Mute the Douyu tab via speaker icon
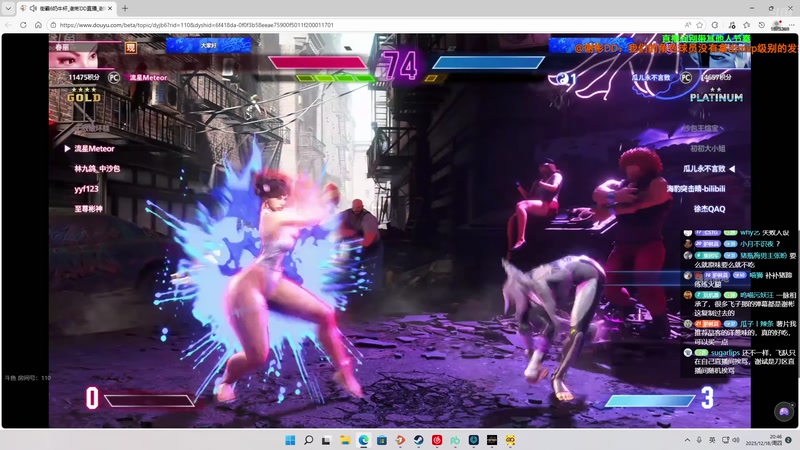 pyautogui.click(x=33, y=8)
